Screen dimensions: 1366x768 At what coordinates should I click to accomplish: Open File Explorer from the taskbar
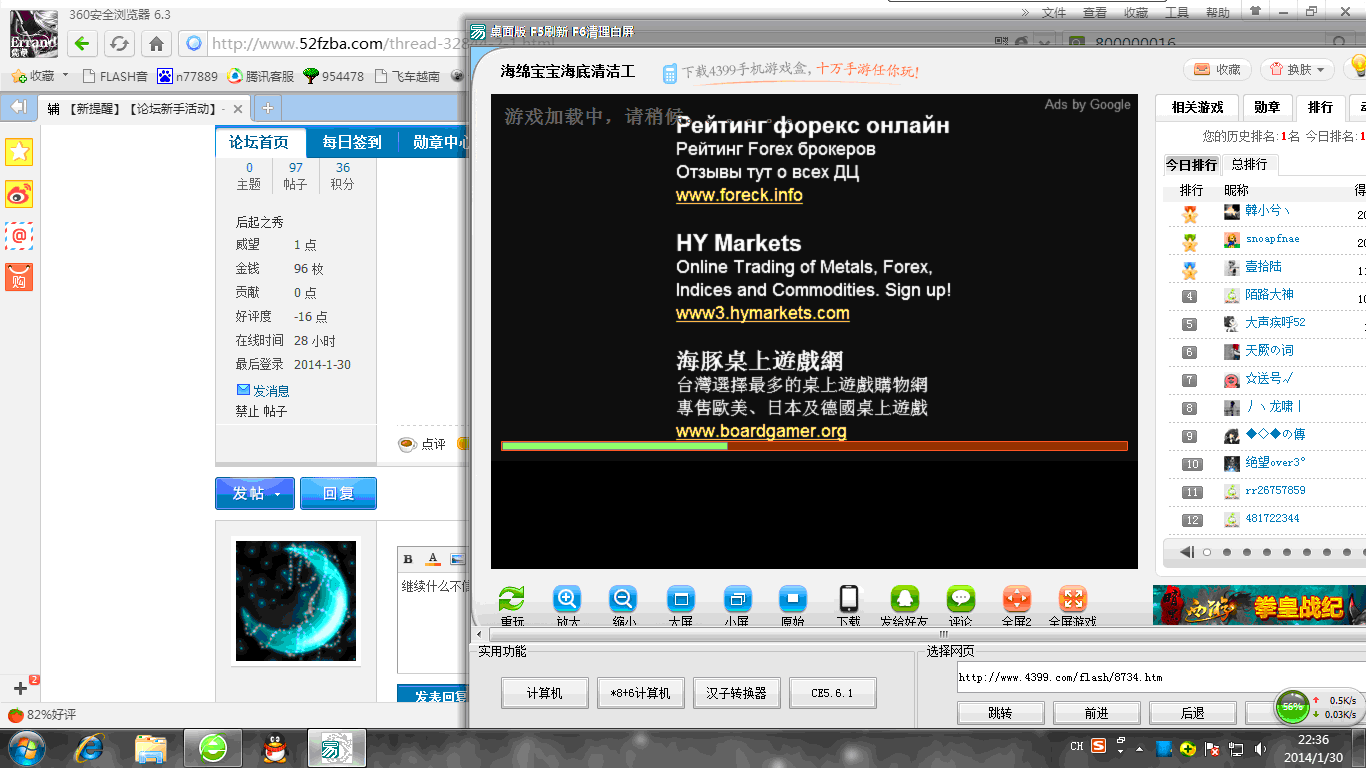pyautogui.click(x=151, y=747)
